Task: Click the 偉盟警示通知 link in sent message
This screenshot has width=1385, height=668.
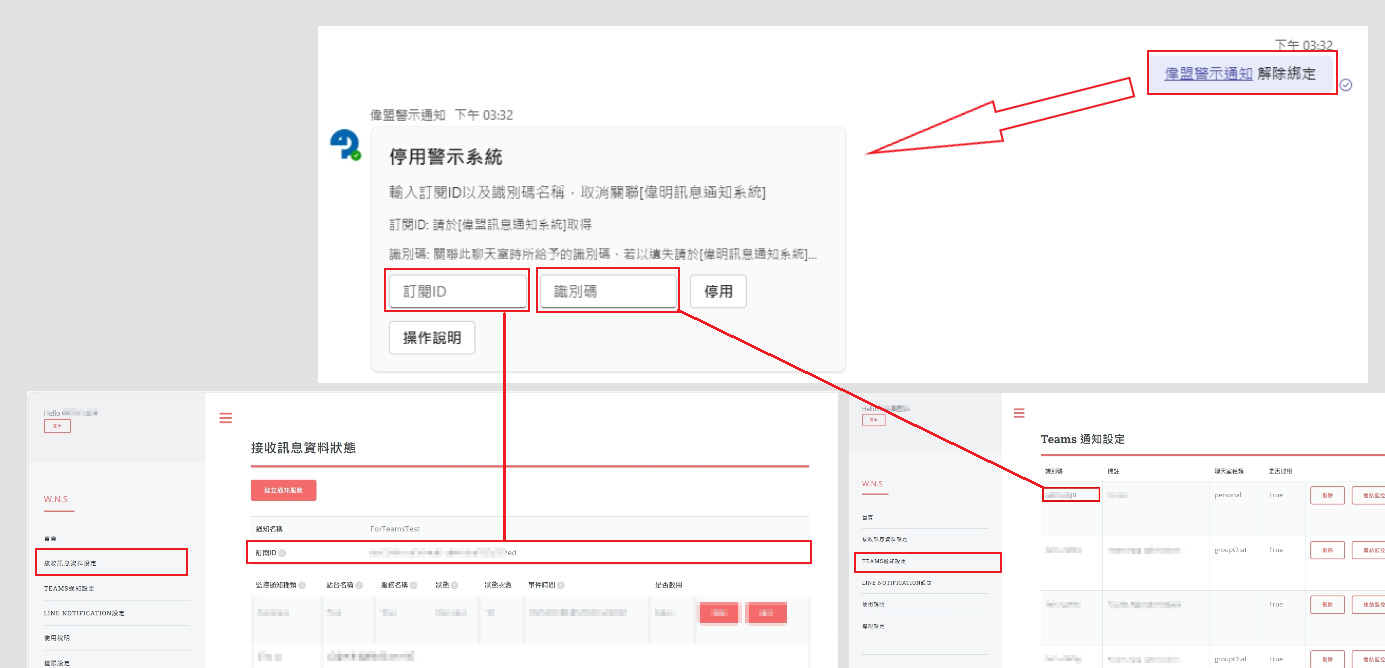Action: point(1208,74)
